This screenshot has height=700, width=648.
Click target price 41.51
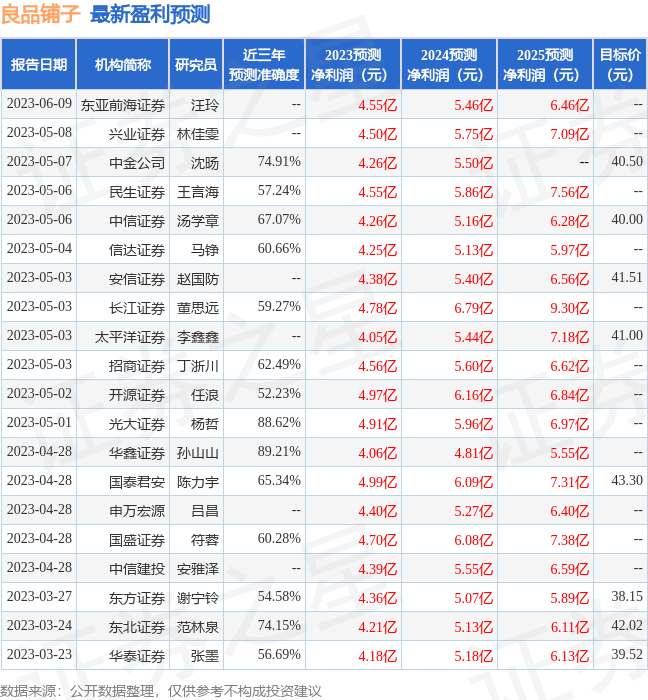point(627,278)
